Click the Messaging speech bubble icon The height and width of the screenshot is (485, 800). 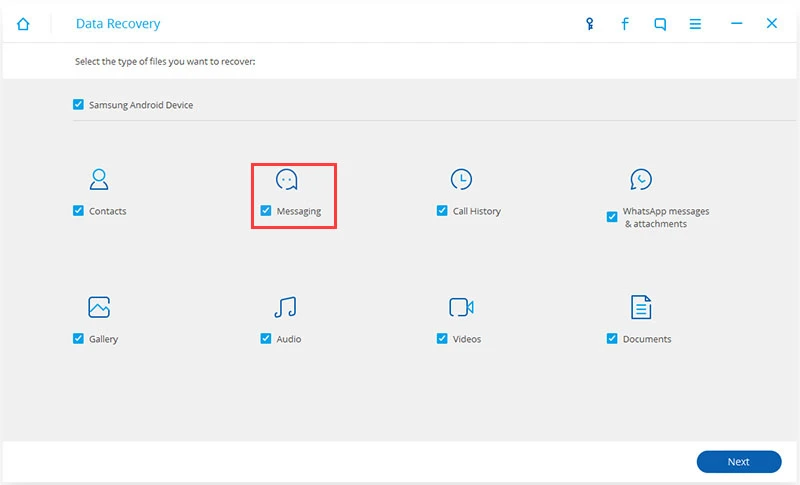point(287,180)
